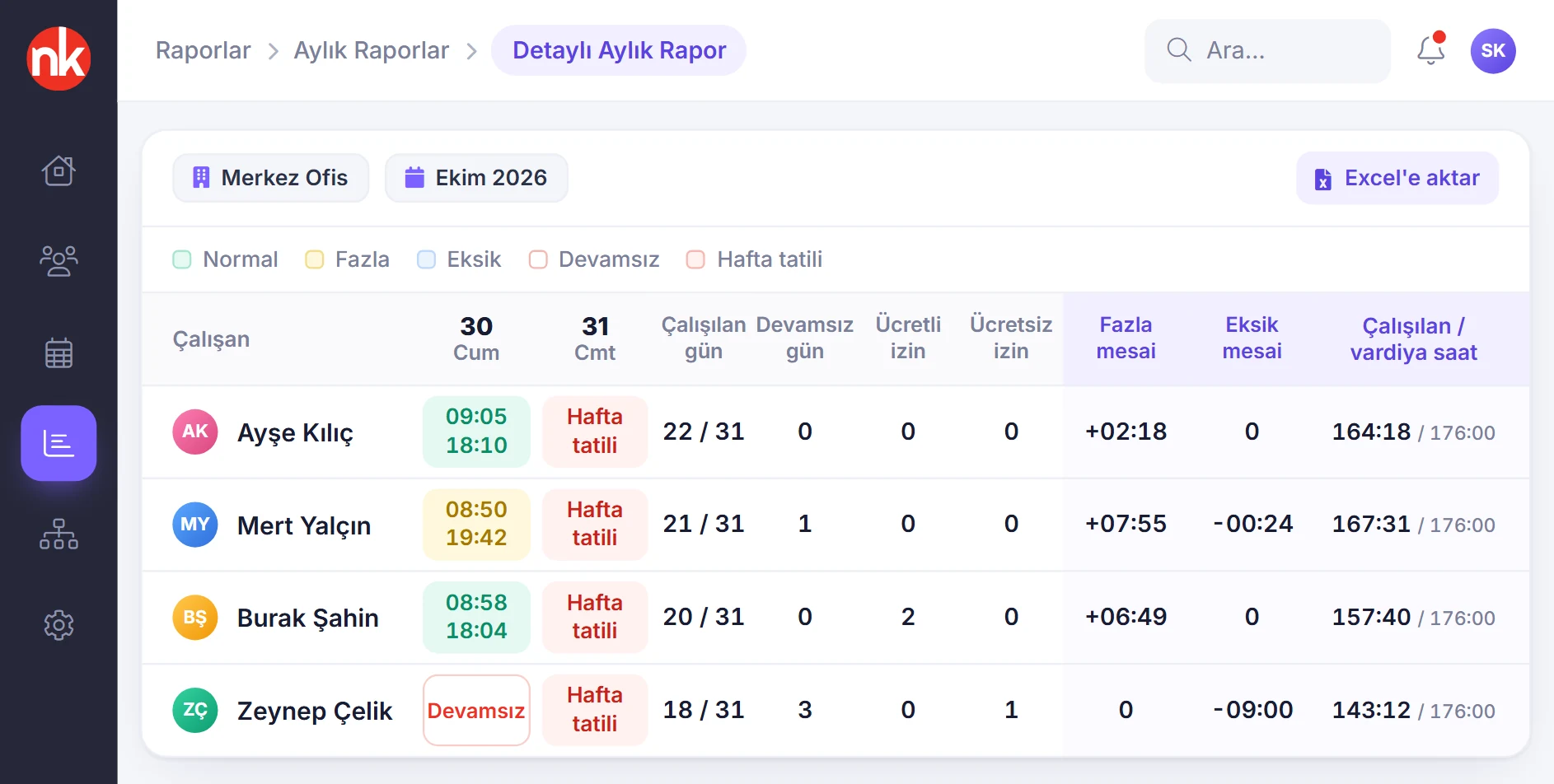Screen dimensions: 1554x784
Task: Toggle the Hafta tatili legend filter
Action: click(x=754, y=259)
